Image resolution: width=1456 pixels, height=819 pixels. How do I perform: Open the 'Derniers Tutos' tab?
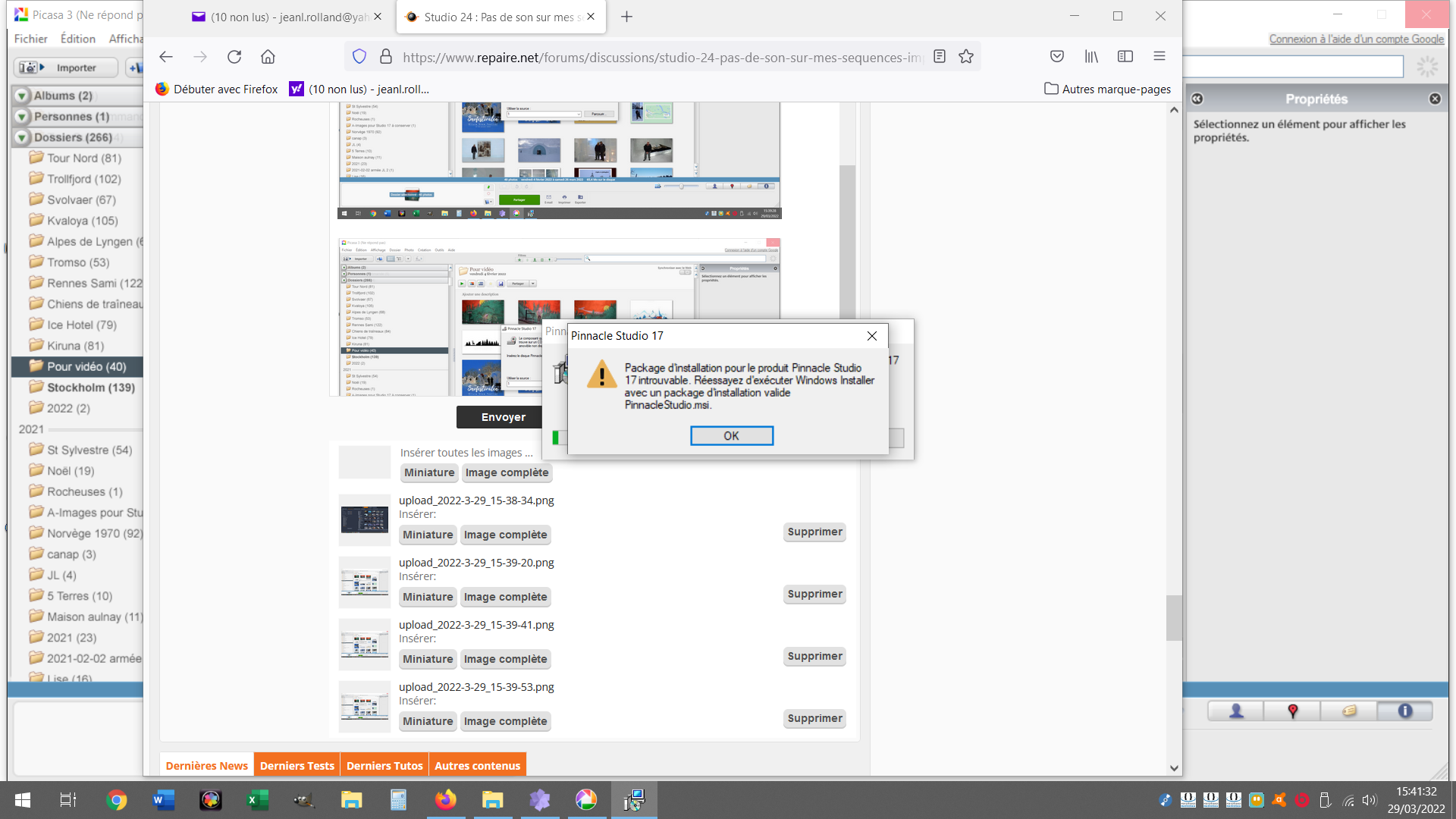coord(384,765)
